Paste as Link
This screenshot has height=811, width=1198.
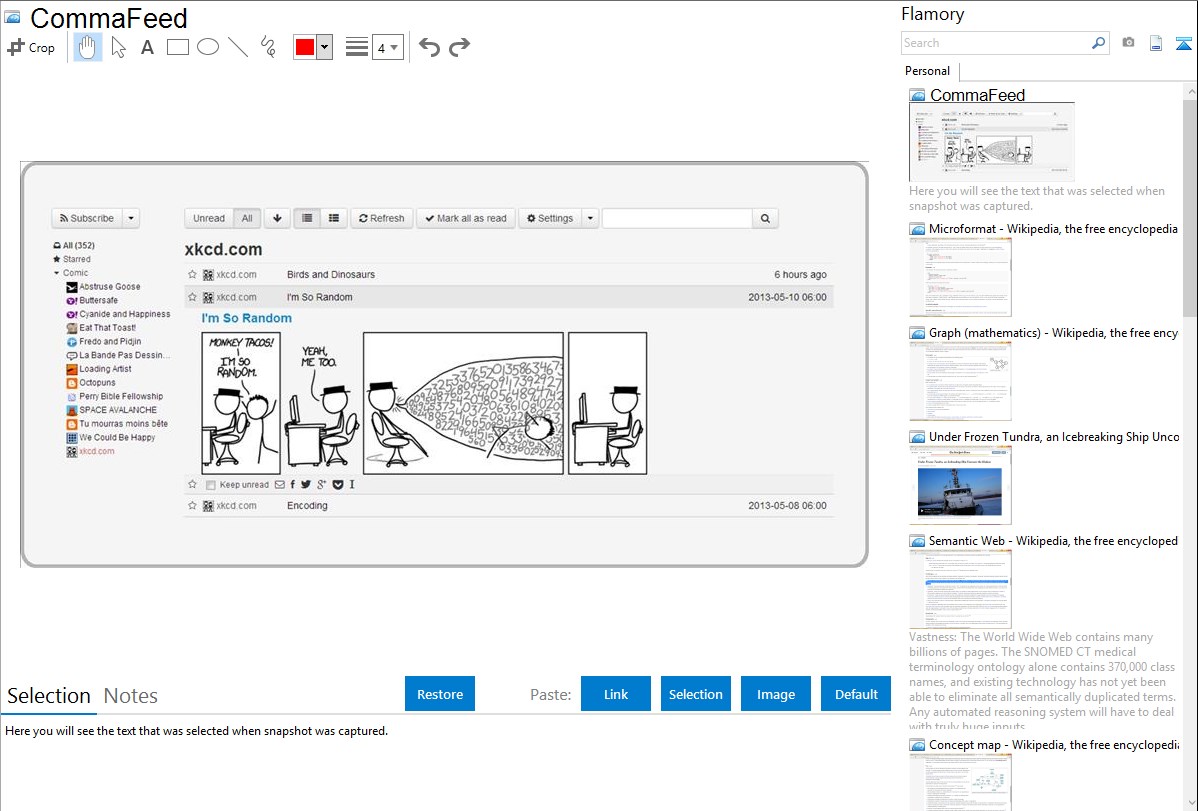pos(616,694)
